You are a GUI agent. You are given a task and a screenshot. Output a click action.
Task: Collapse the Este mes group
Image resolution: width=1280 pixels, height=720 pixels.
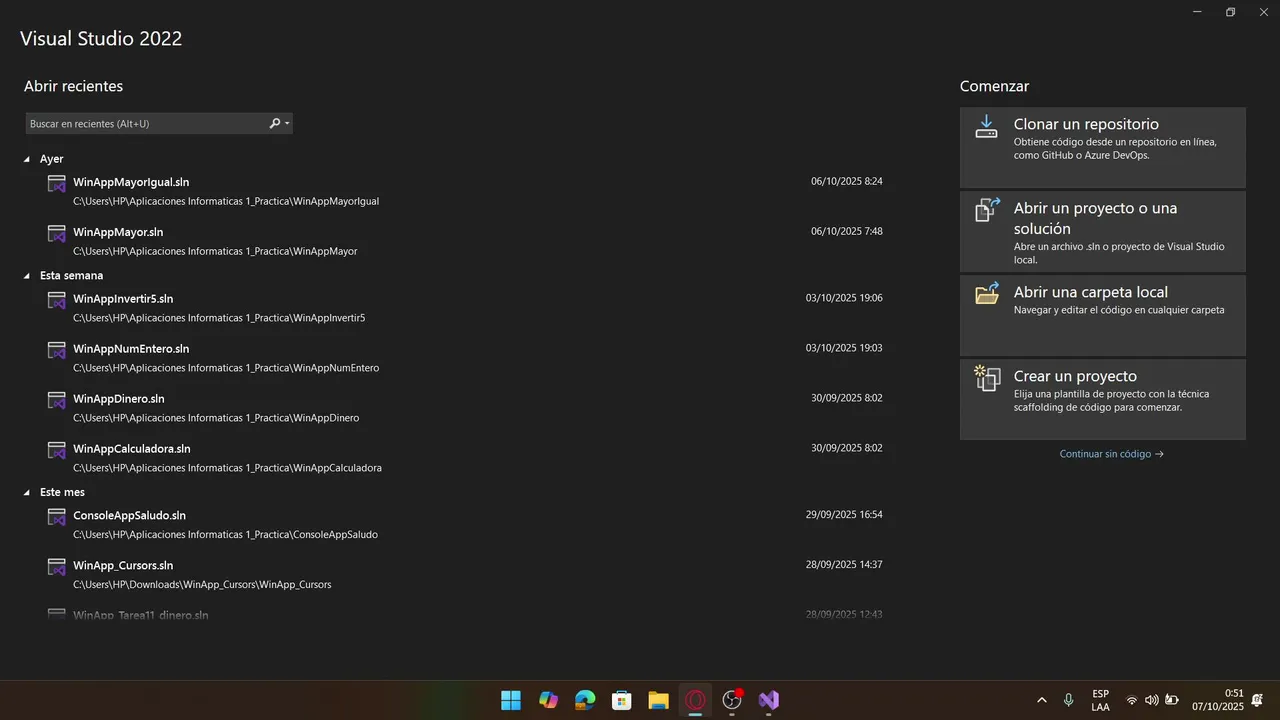tap(27, 493)
